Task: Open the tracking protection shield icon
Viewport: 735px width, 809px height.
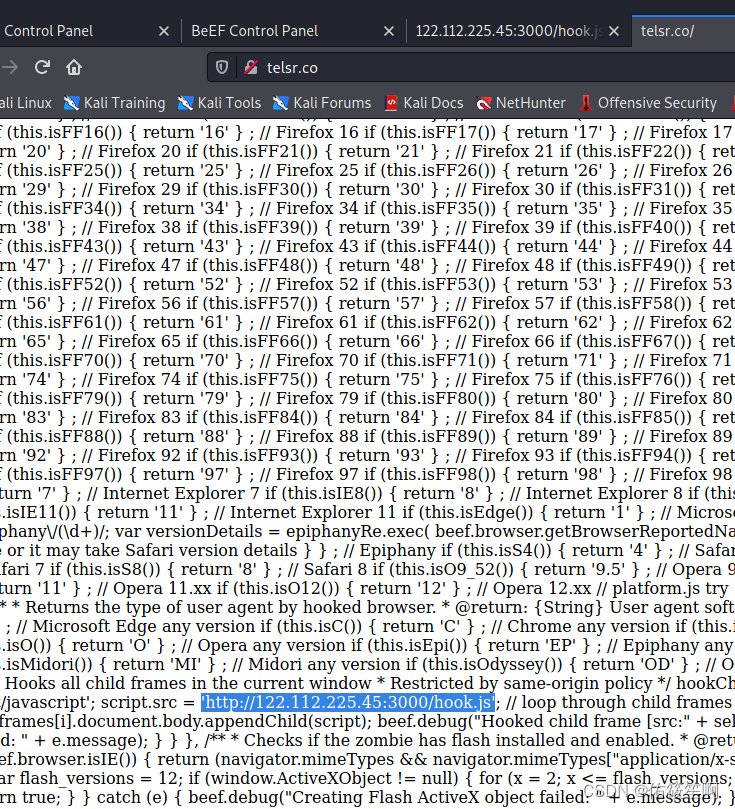Action: pos(222,67)
